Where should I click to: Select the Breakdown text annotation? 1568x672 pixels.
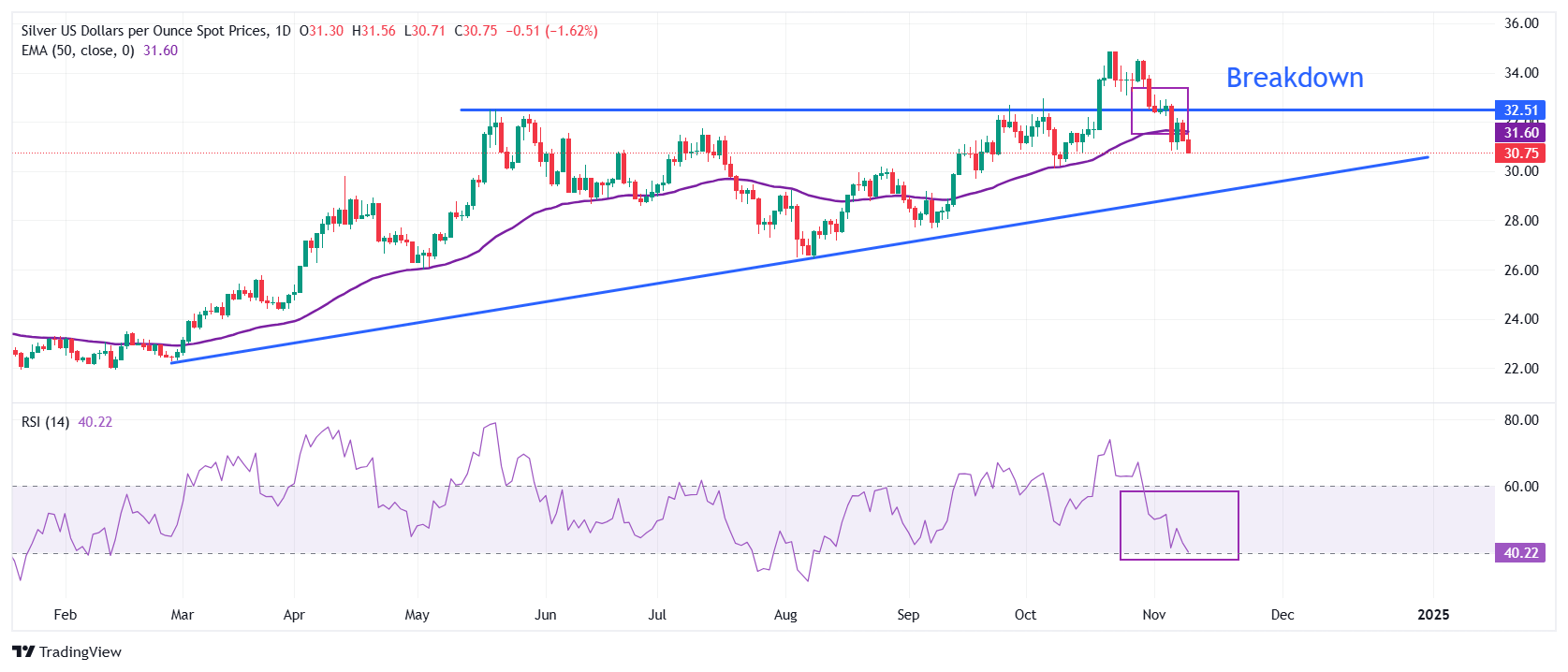[x=1294, y=78]
